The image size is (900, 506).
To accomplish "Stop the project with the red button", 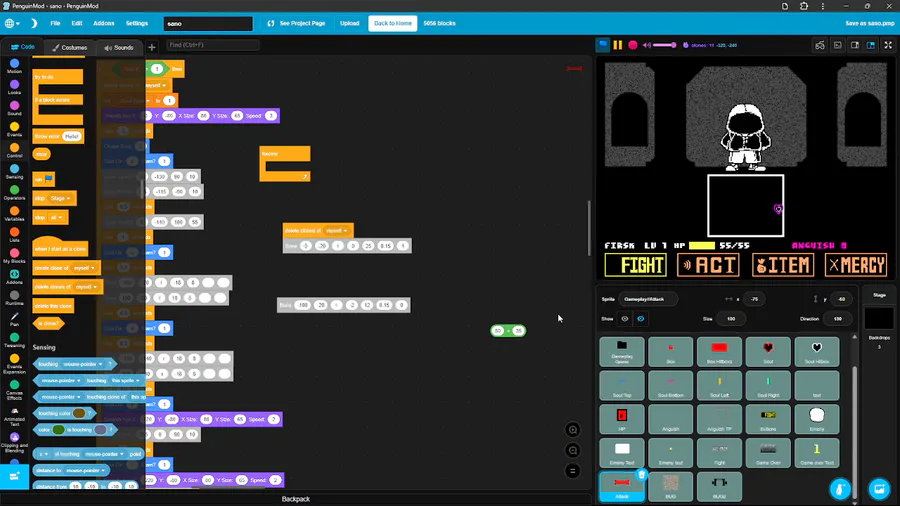I will (x=633, y=45).
